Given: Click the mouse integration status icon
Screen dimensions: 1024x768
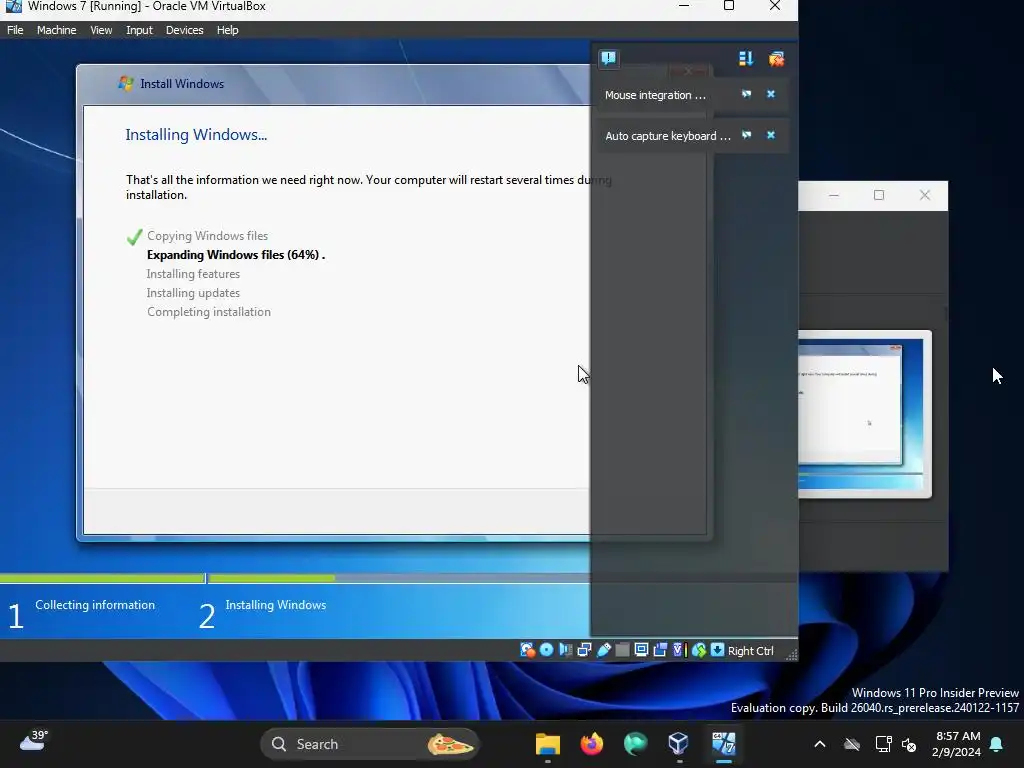Looking at the screenshot, I should coord(699,650).
